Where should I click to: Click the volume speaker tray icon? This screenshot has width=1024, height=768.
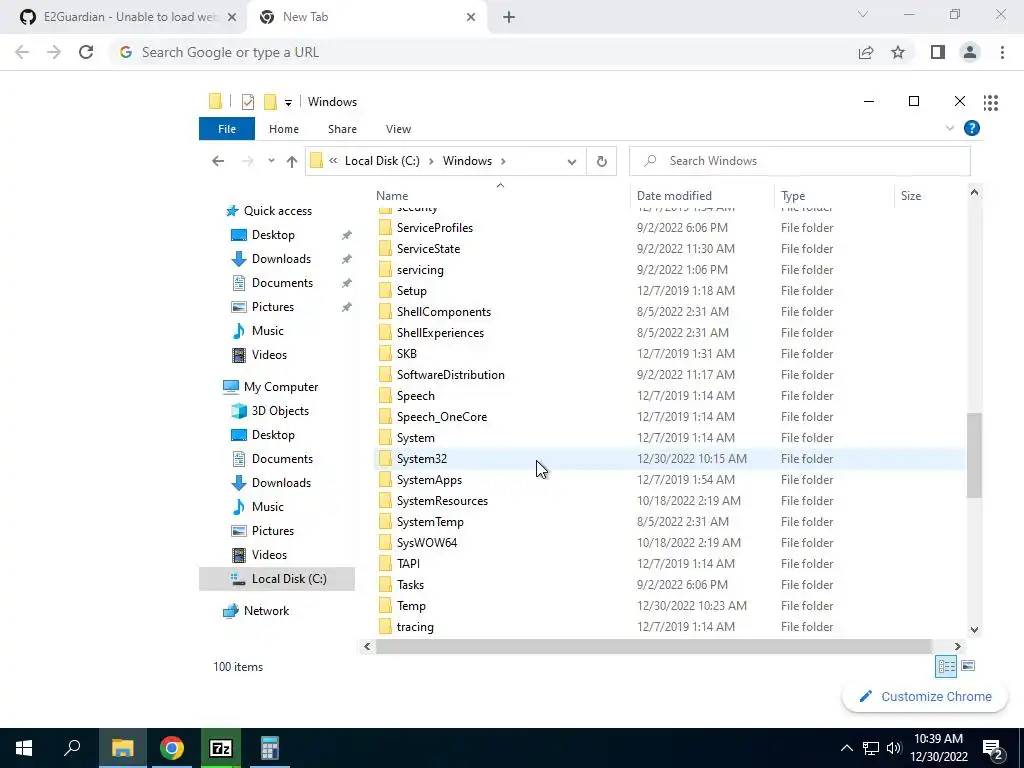tap(894, 748)
